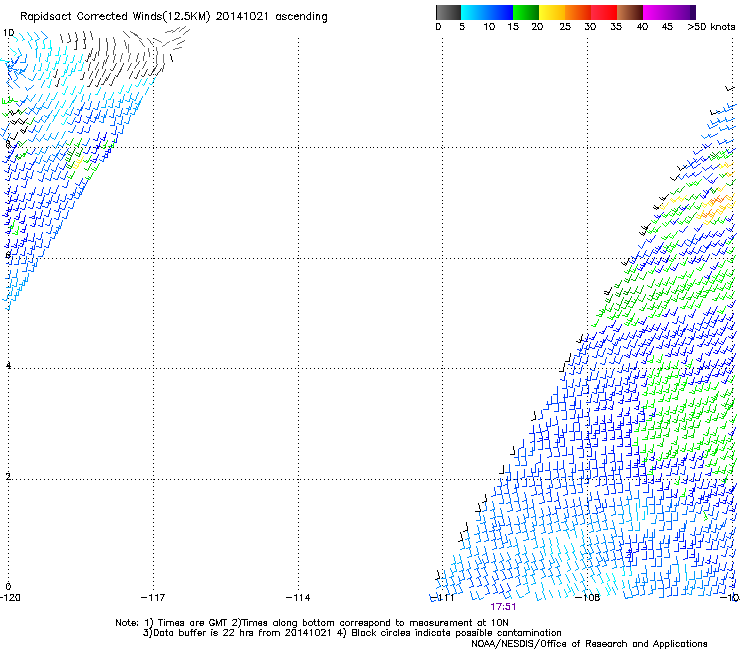
Task: Click the legend label '35'
Action: click(x=616, y=27)
